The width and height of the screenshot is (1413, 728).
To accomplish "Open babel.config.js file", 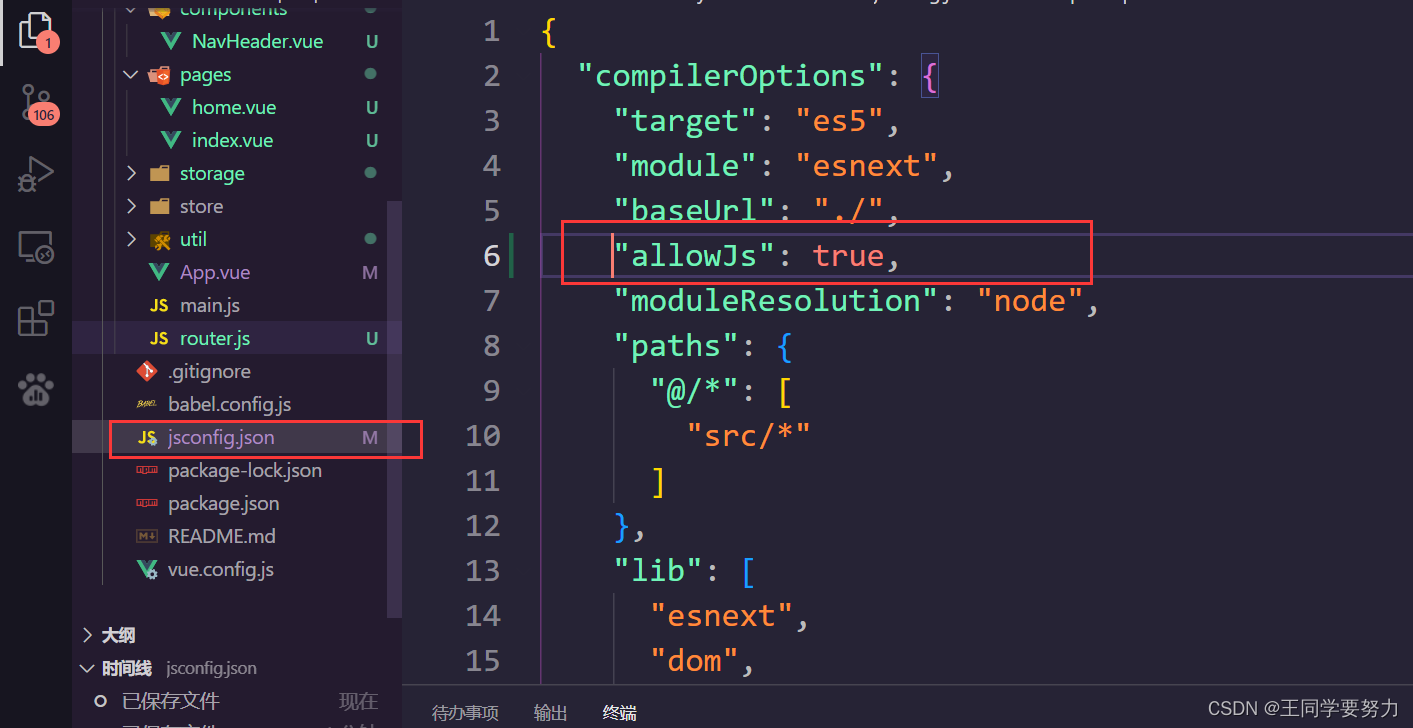I will coord(230,405).
